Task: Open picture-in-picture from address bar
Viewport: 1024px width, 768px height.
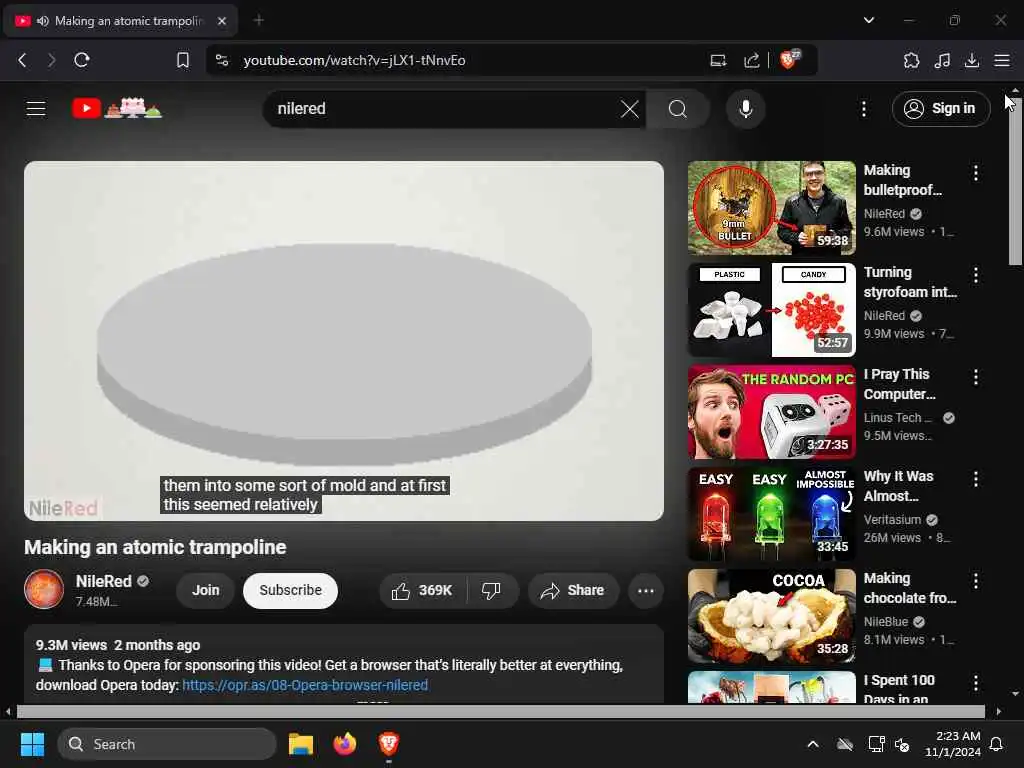Action: click(x=718, y=61)
